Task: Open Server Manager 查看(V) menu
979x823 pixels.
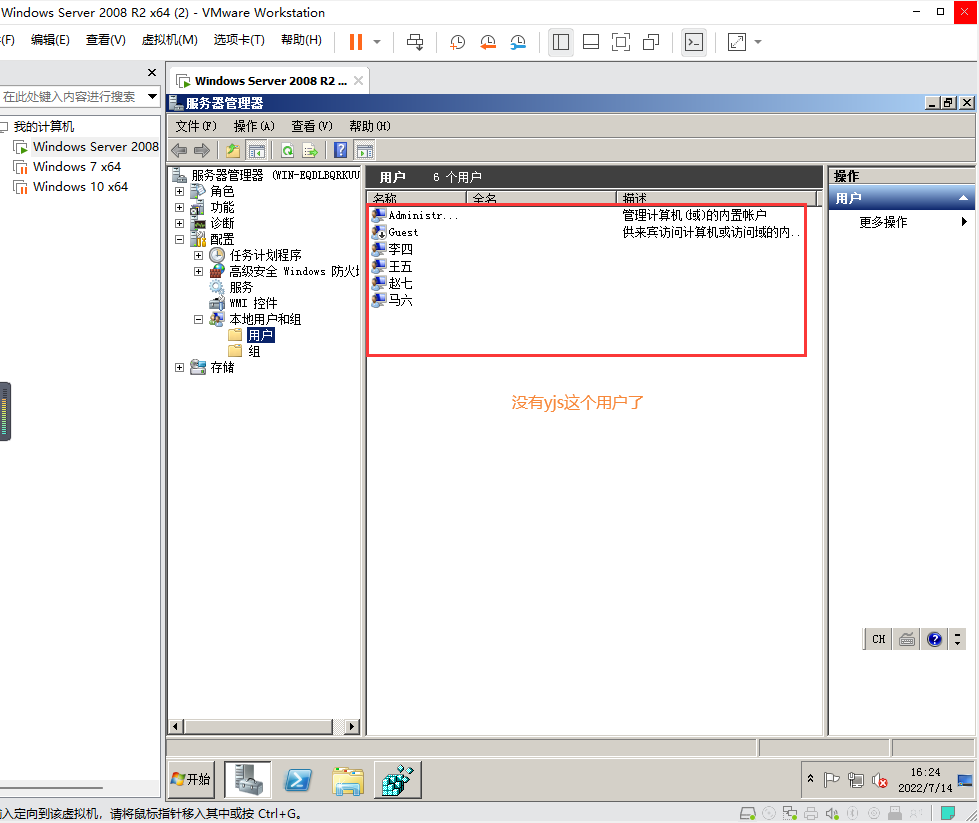Action: tap(312, 126)
